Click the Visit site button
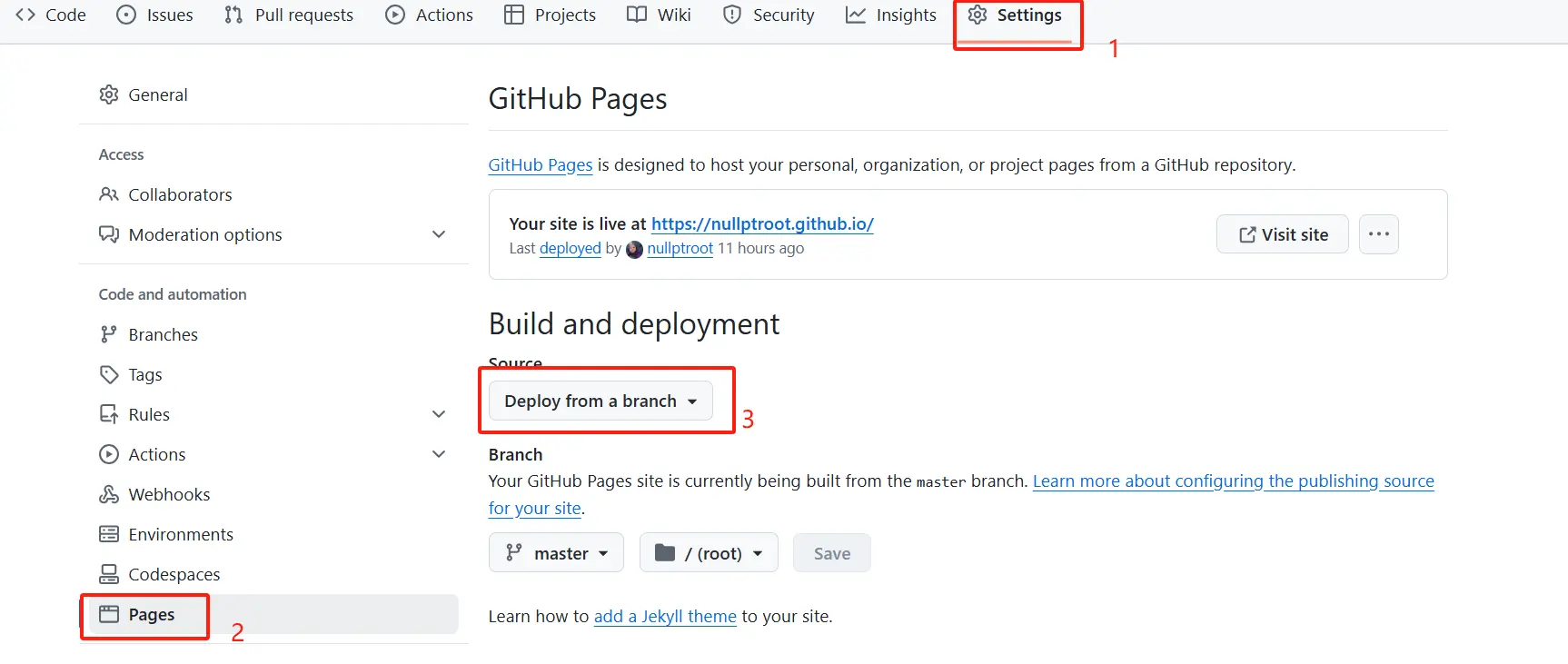This screenshot has width=1568, height=664. coord(1283,234)
